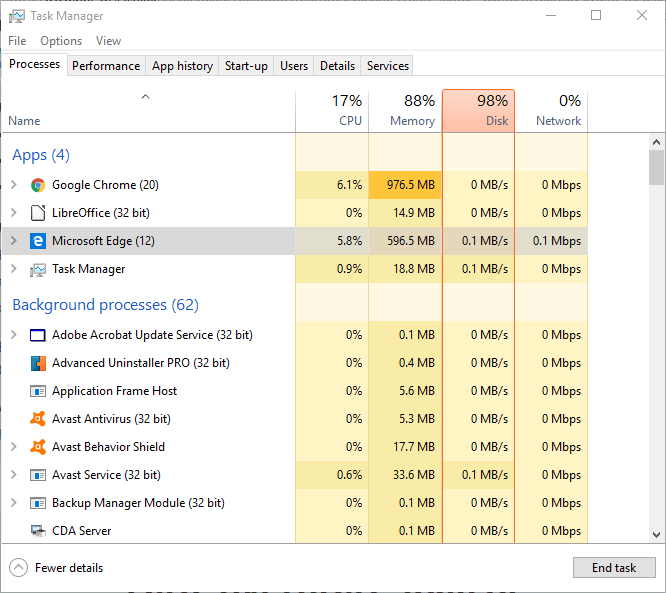This screenshot has height=593, width=666.
Task: Click the LibreOffice document icon
Action: [38, 213]
